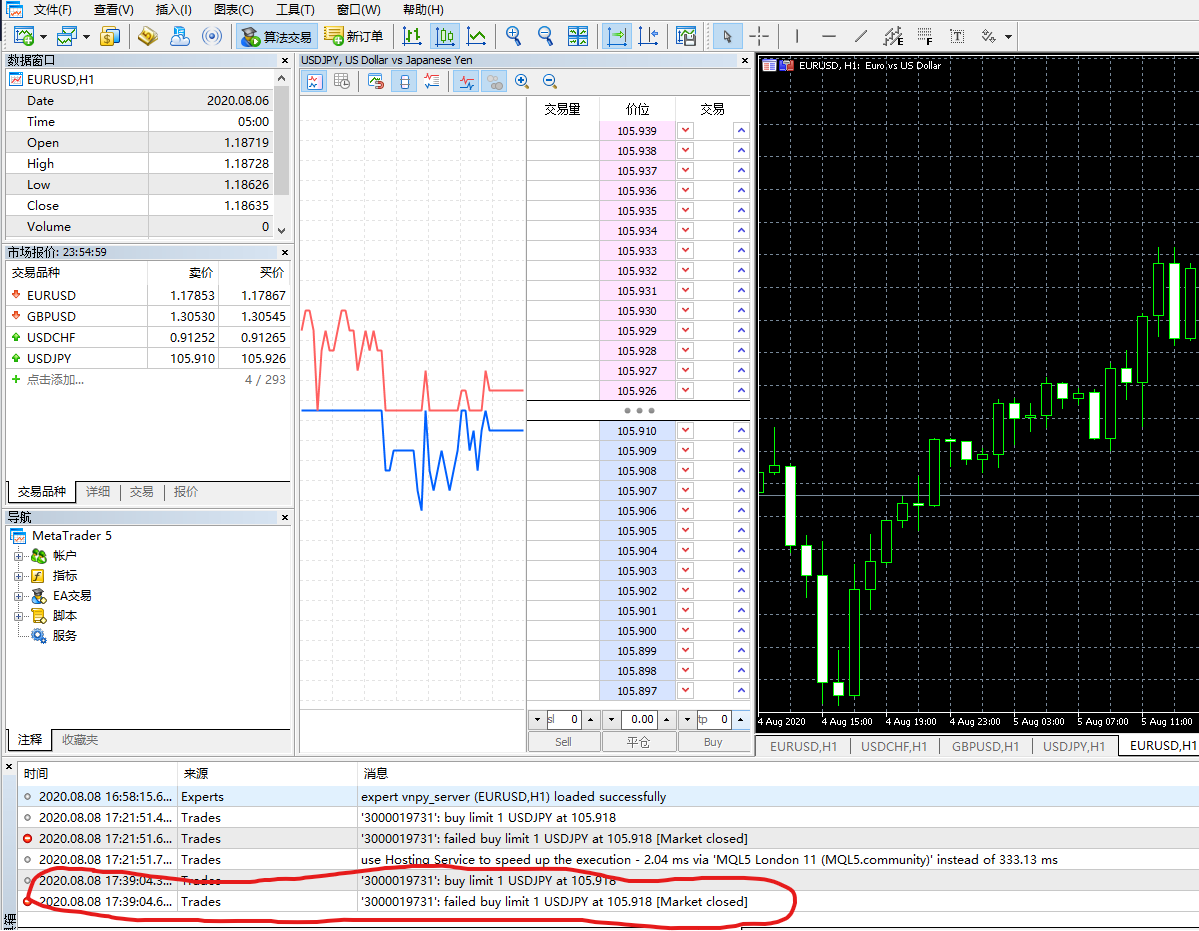Viewport: 1199px width, 931px height.
Task: Select the horizontal line drawing tool
Action: pos(829,36)
